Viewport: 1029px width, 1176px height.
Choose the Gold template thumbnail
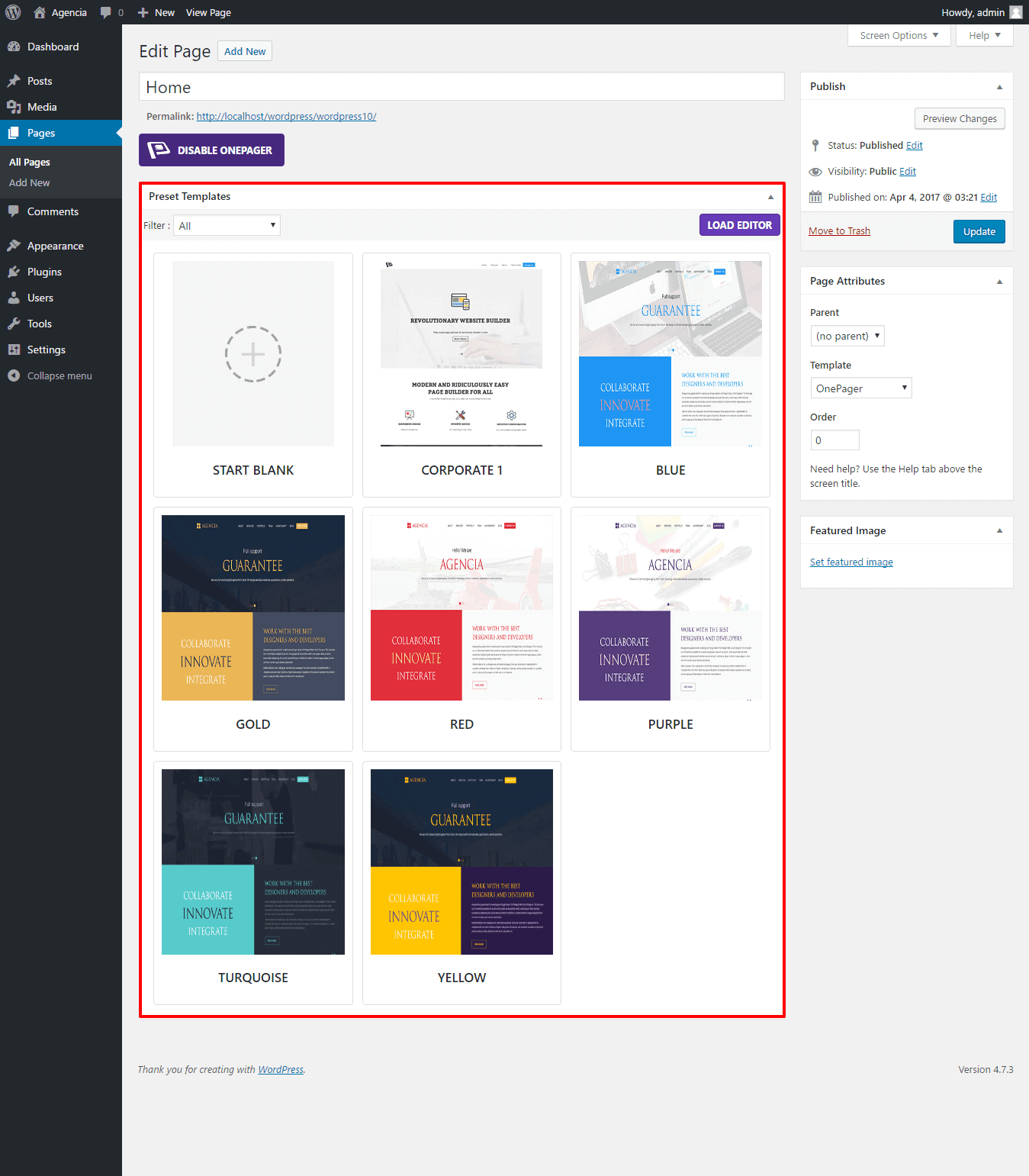[253, 608]
